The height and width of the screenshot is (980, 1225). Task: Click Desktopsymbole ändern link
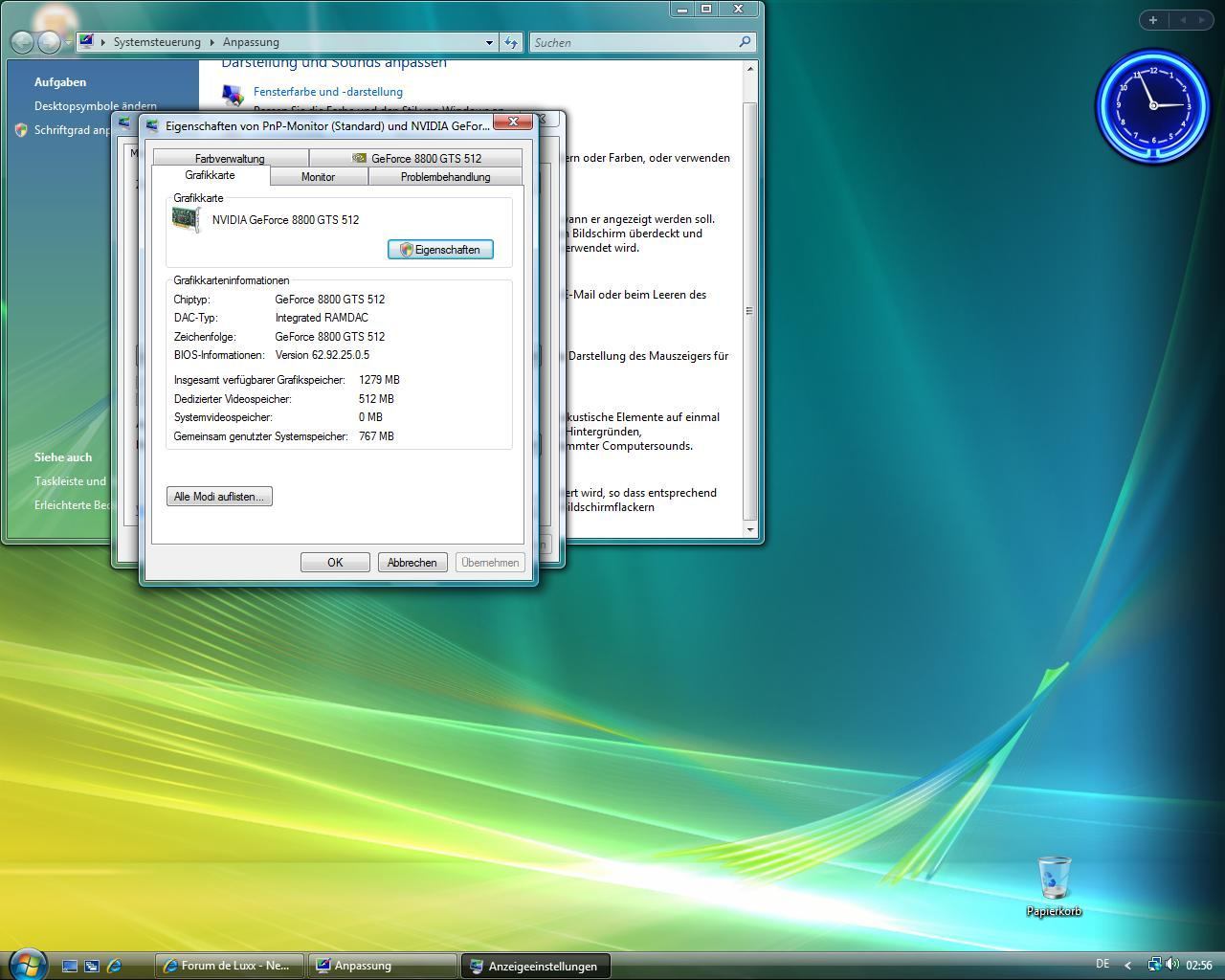coord(96,106)
